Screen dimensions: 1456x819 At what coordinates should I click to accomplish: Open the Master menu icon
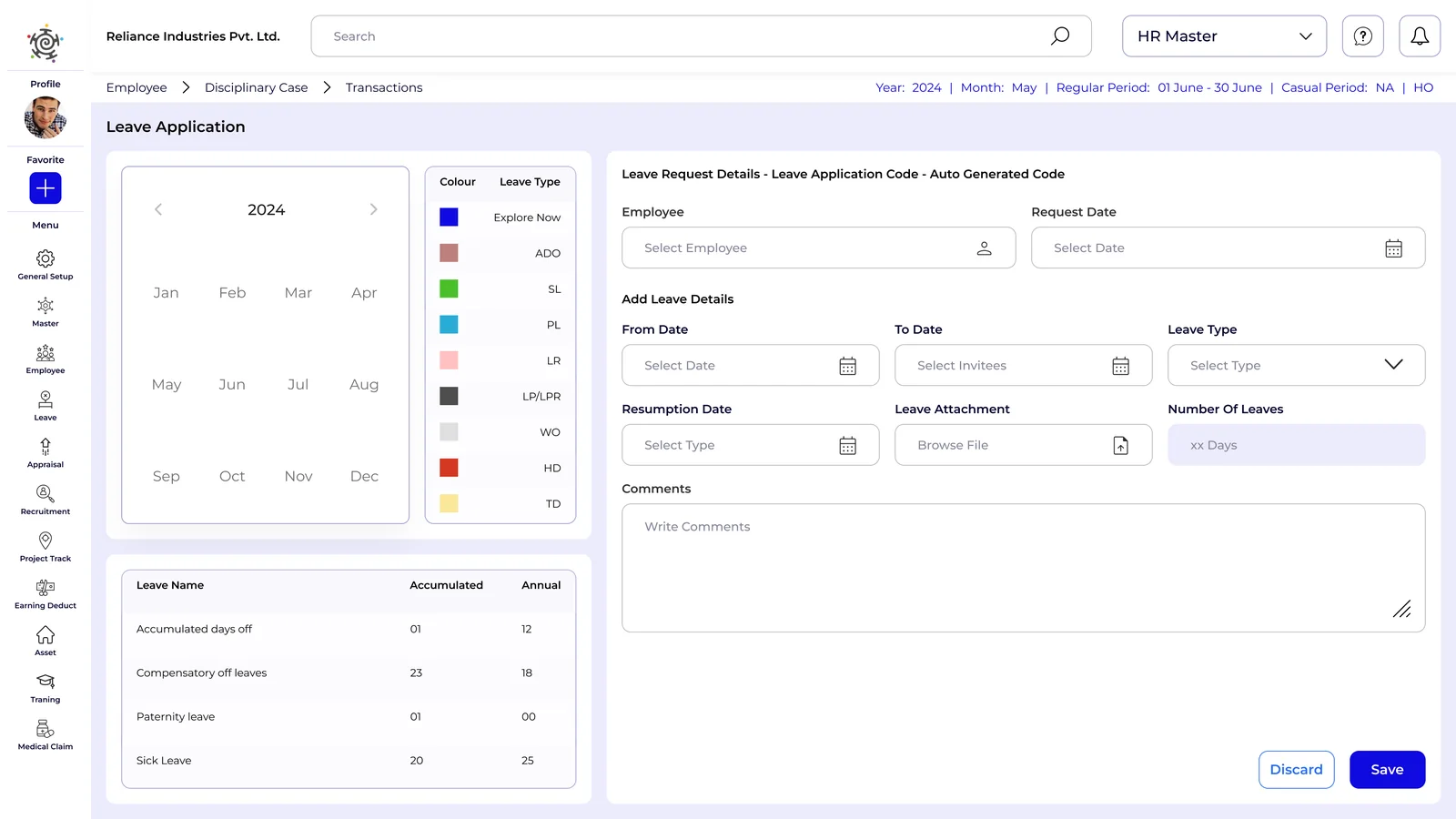pyautogui.click(x=45, y=306)
